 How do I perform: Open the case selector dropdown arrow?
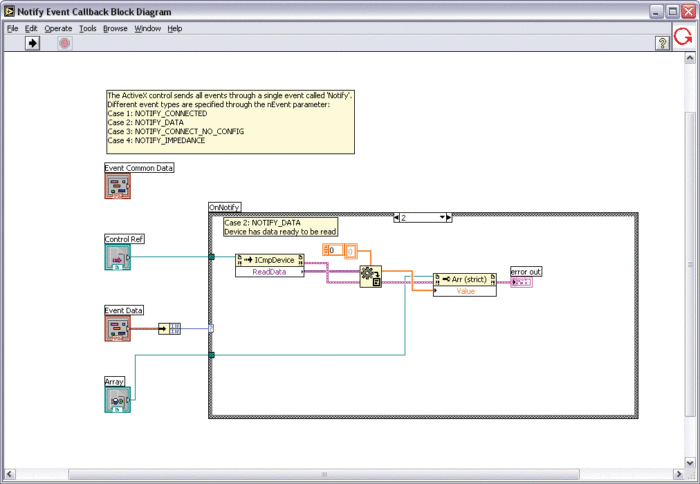(442, 217)
